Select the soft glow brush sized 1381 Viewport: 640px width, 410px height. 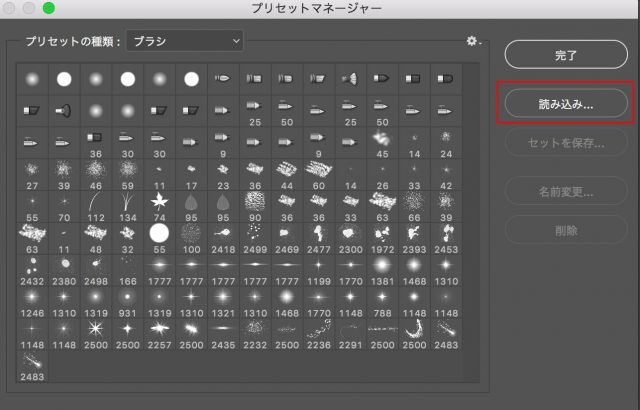(x=382, y=267)
